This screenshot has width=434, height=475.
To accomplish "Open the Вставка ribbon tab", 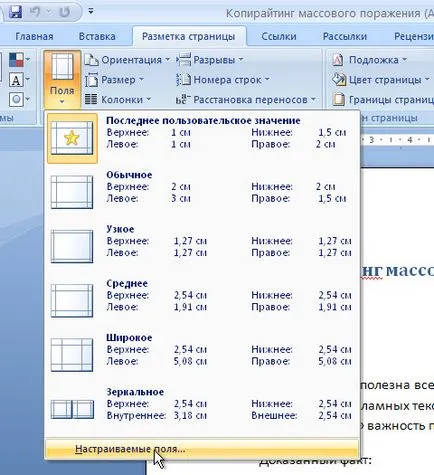I will 97,36.
